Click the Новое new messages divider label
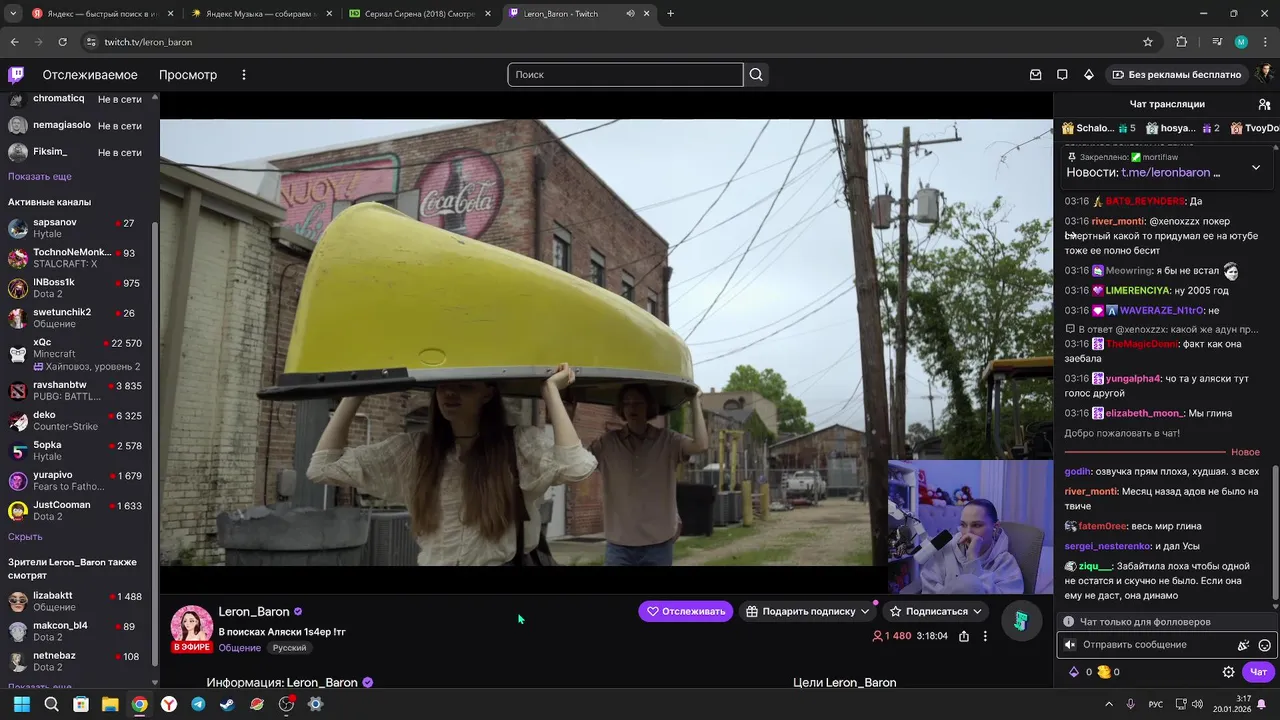Viewport: 1280px width, 720px height. (1245, 452)
